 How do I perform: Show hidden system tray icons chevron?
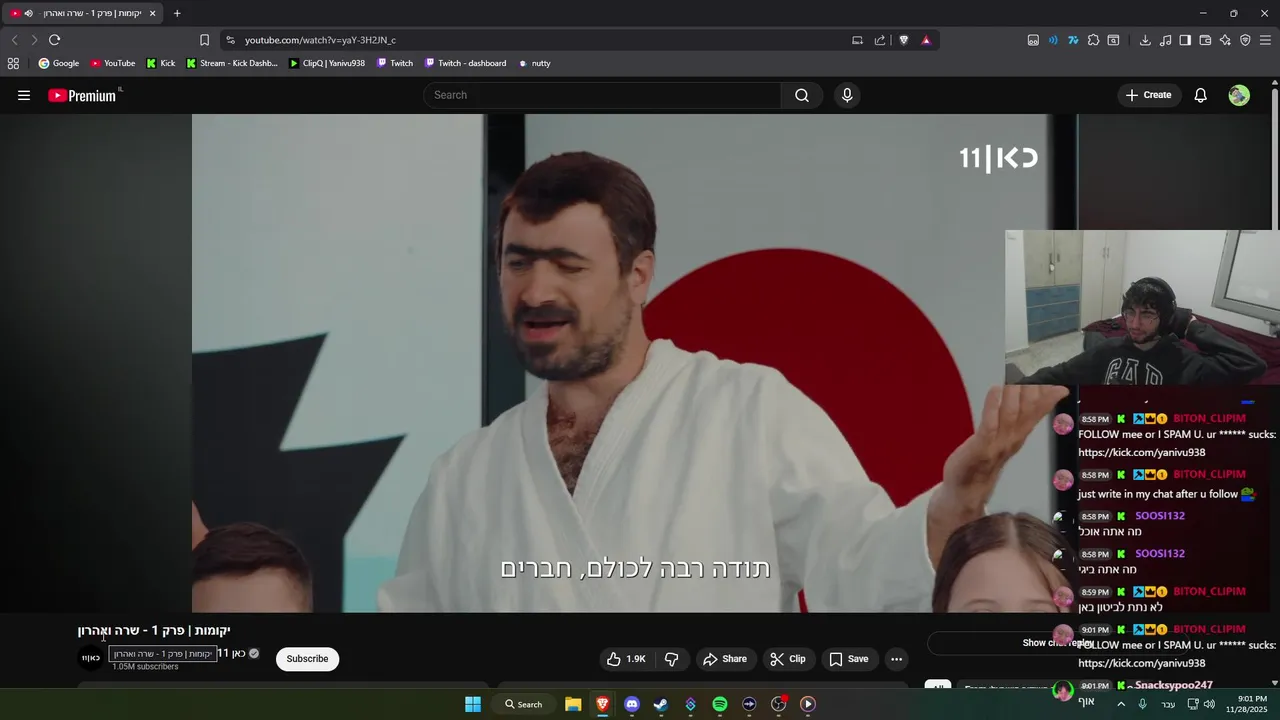pos(1121,704)
